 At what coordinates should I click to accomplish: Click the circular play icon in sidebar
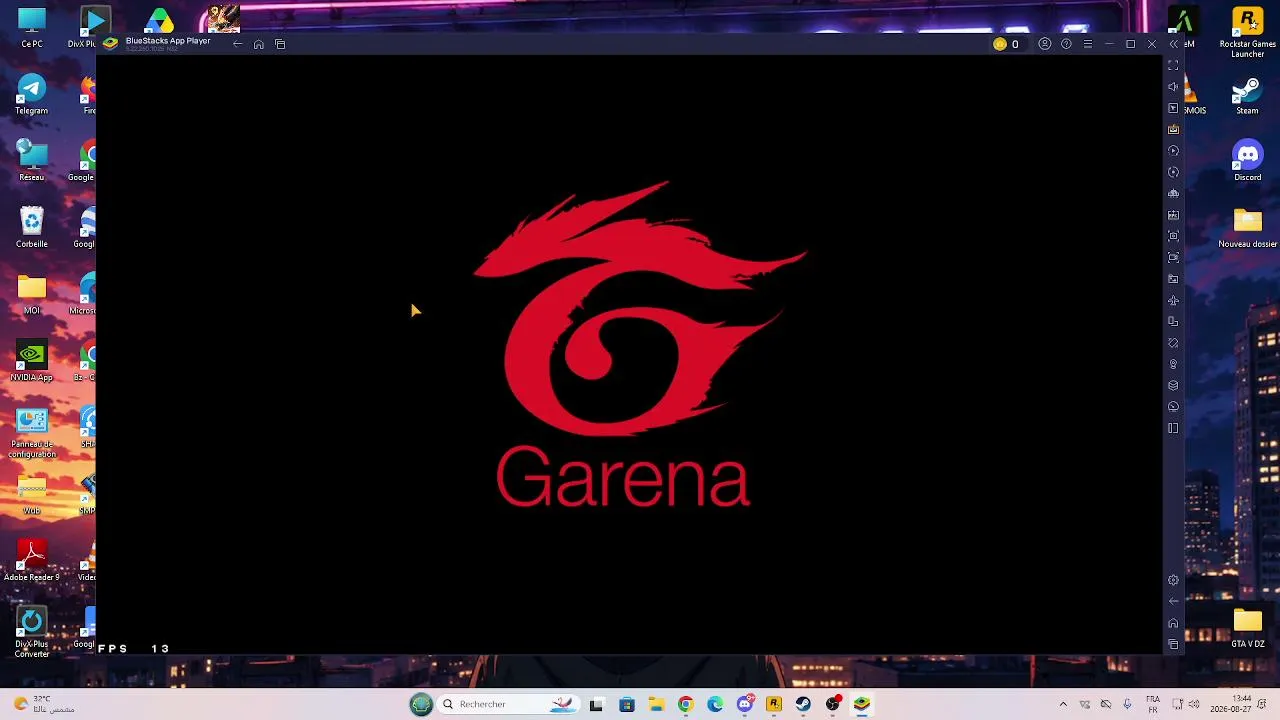[x=1174, y=151]
